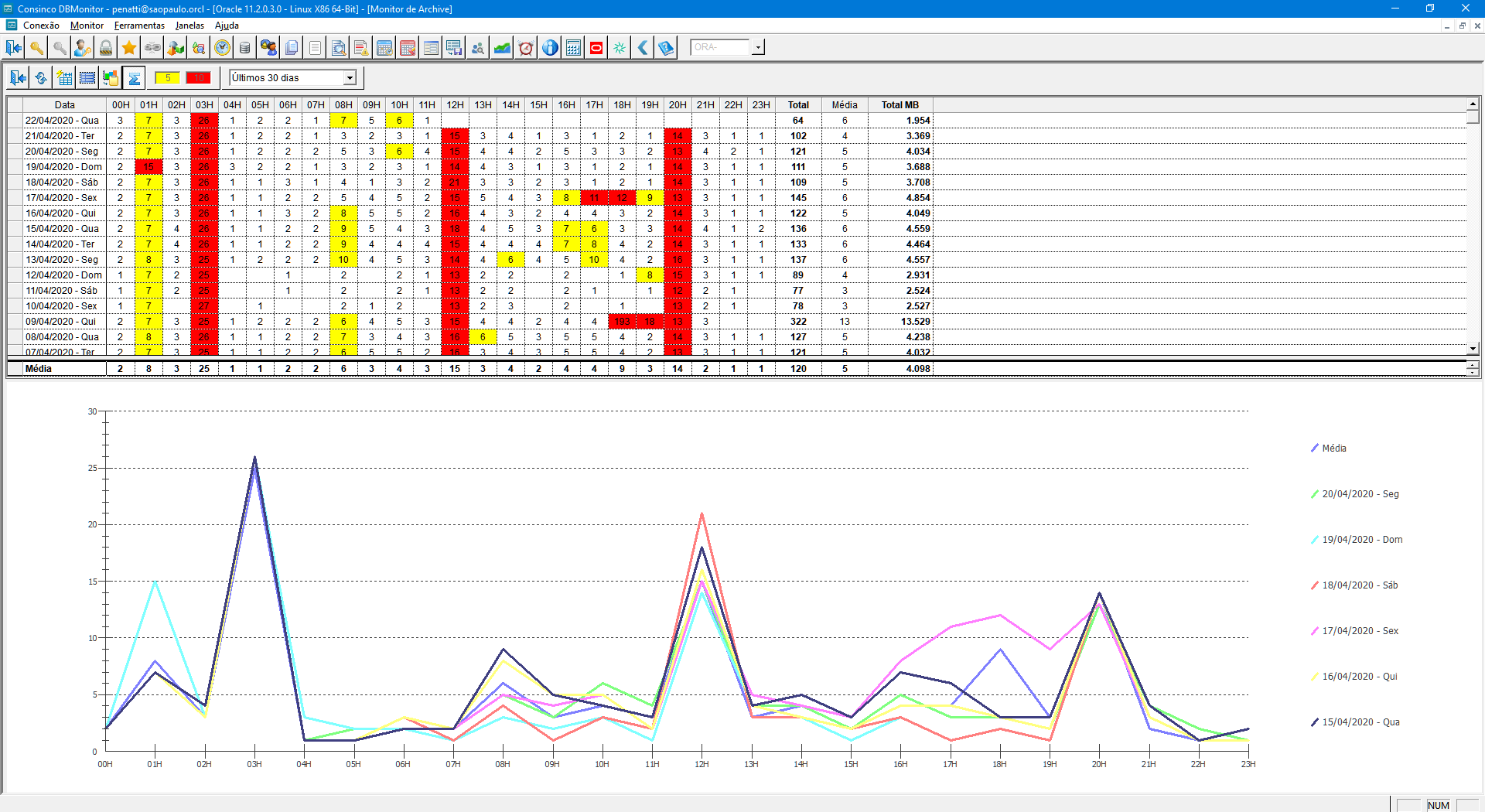1485x812 pixels.
Task: Click the magnifier over document icon
Action: coord(338,48)
